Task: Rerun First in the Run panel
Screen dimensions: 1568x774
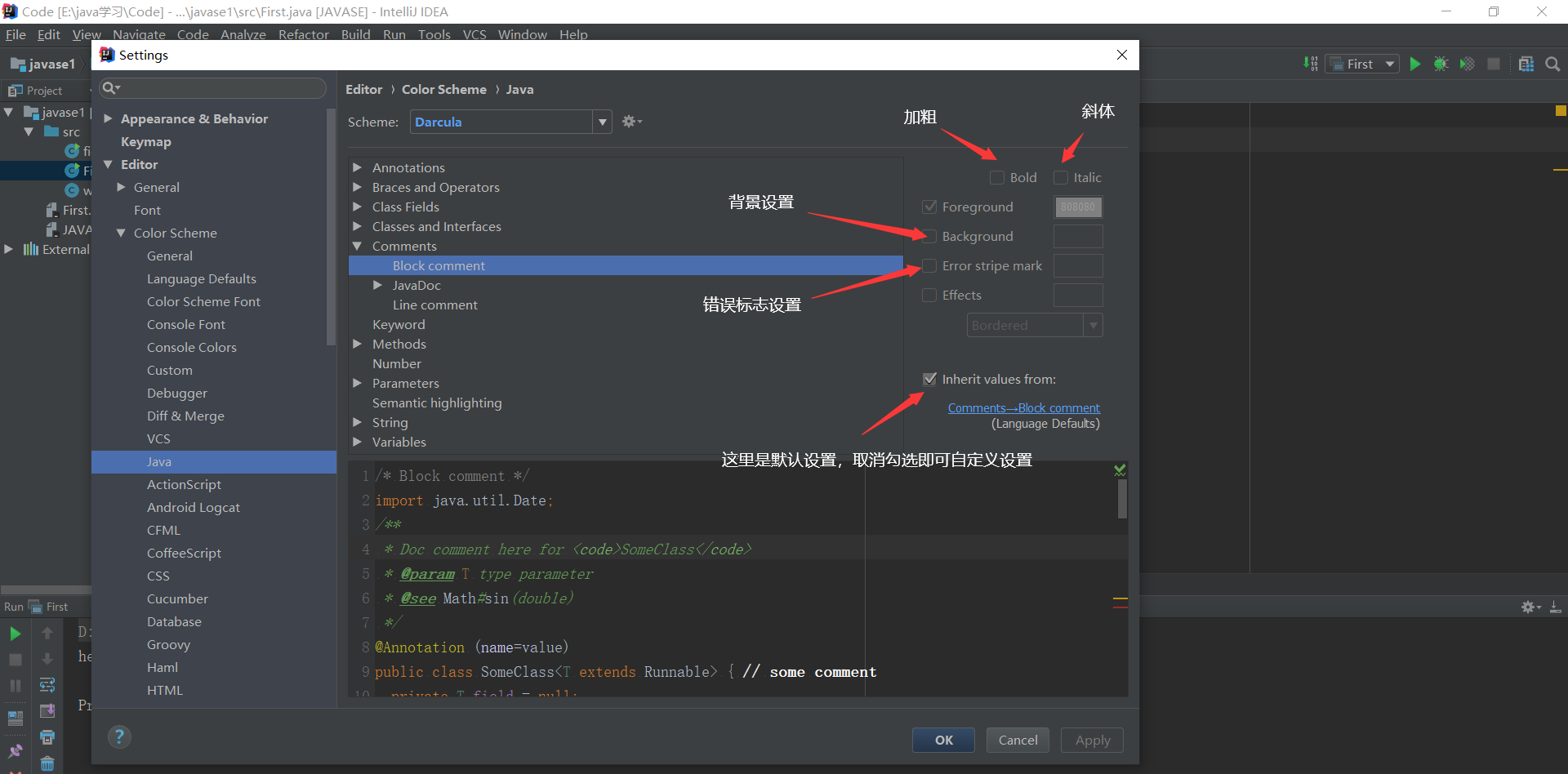Action: click(15, 634)
